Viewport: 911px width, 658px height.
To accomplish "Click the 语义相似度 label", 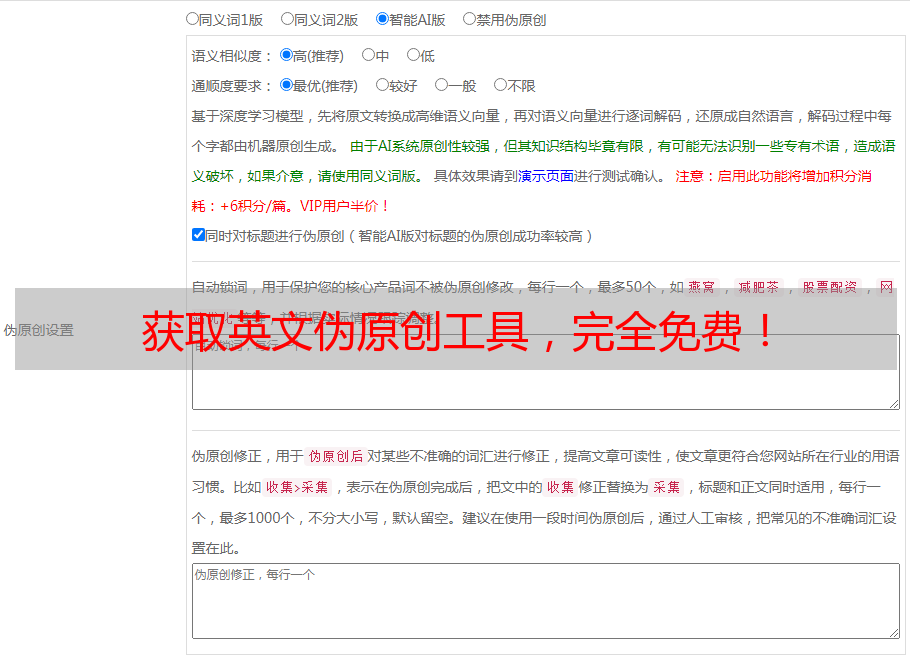I will click(x=232, y=56).
